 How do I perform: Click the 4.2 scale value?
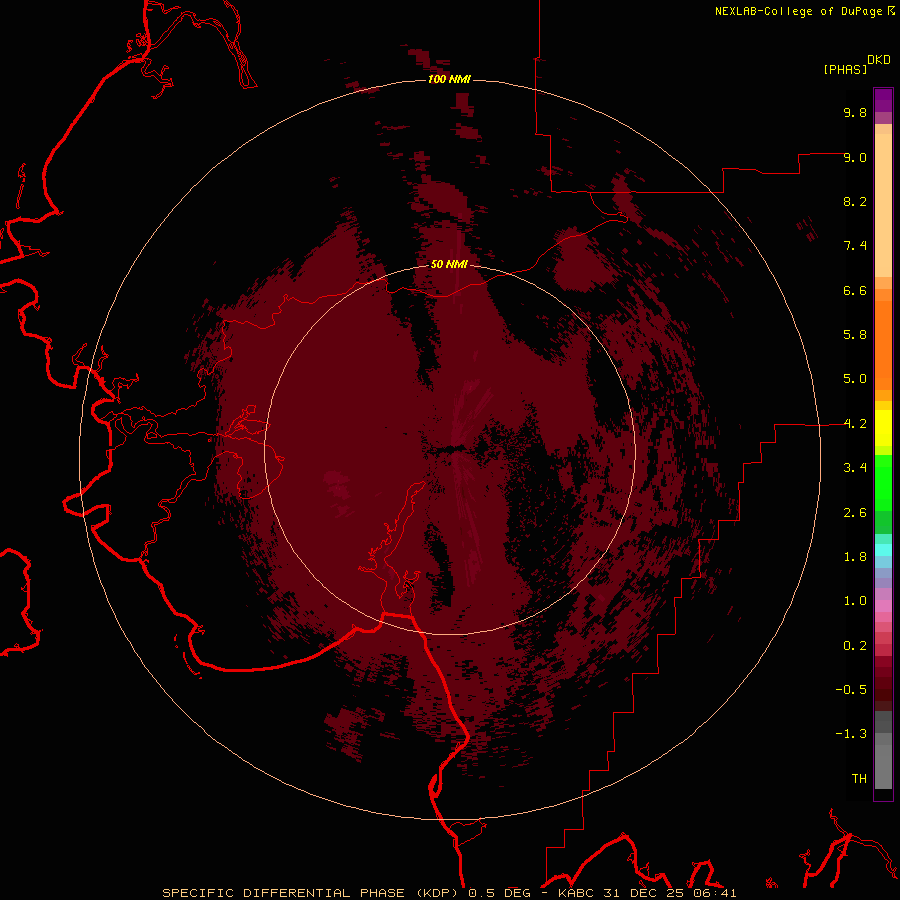coord(855,424)
